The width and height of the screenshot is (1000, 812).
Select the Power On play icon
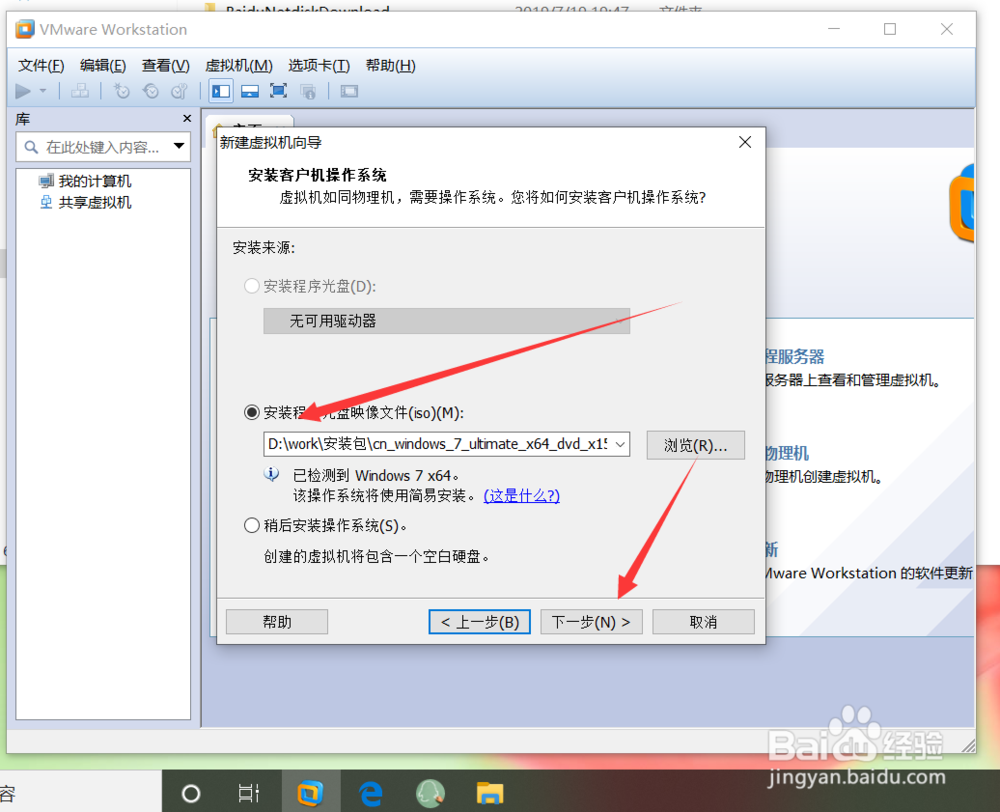point(22,91)
